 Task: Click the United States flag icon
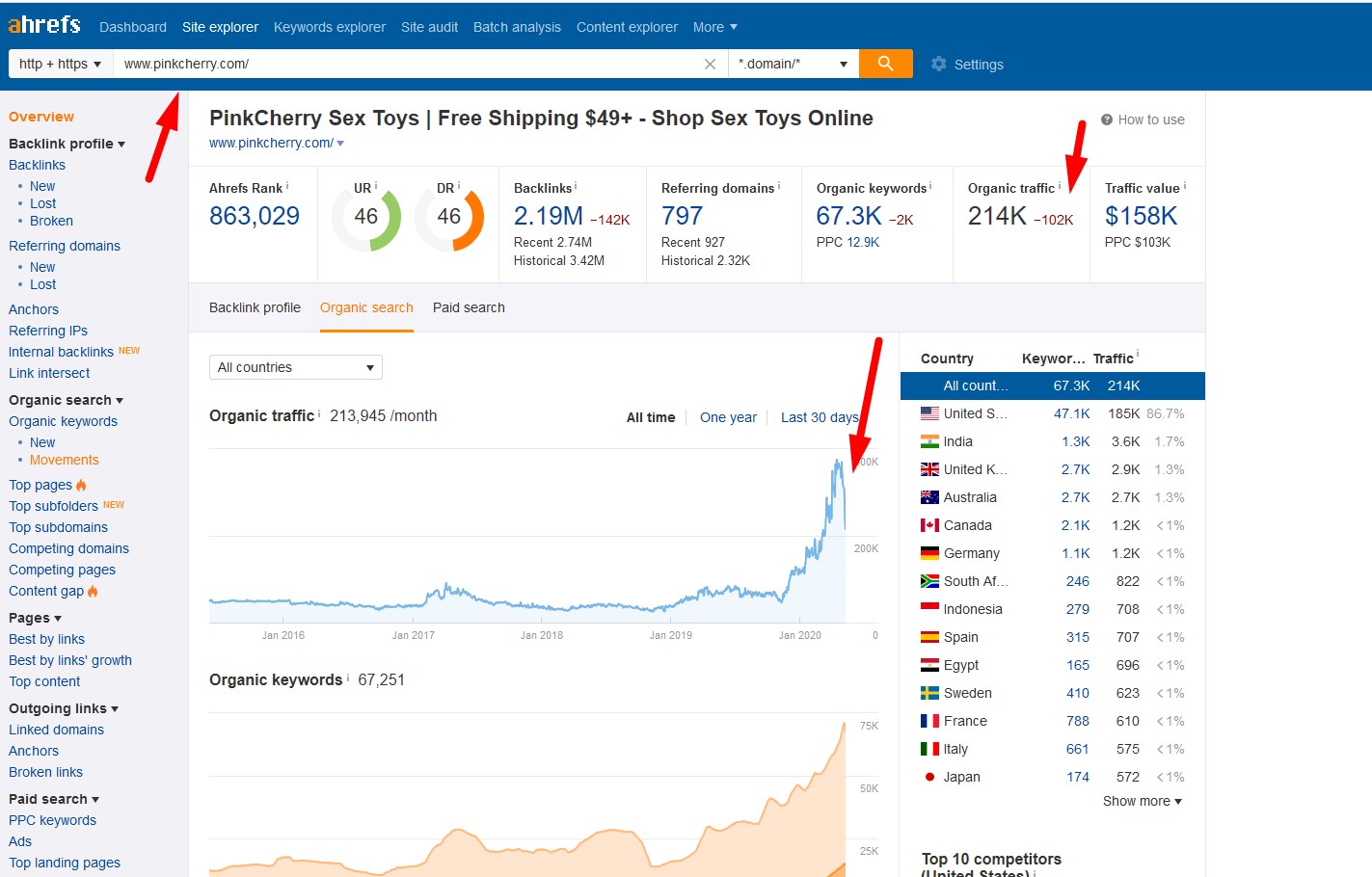929,413
